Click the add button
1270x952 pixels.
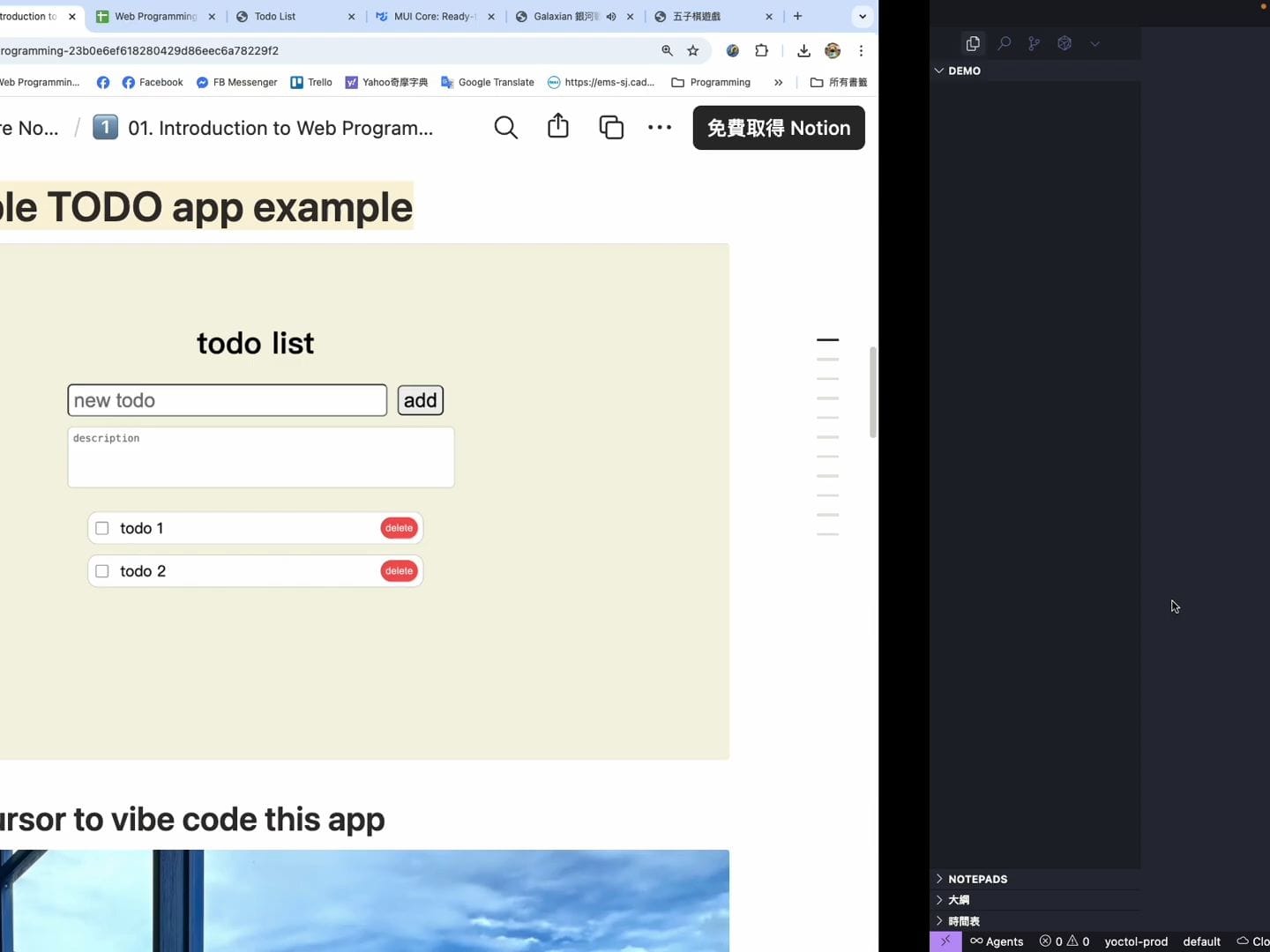(x=420, y=400)
